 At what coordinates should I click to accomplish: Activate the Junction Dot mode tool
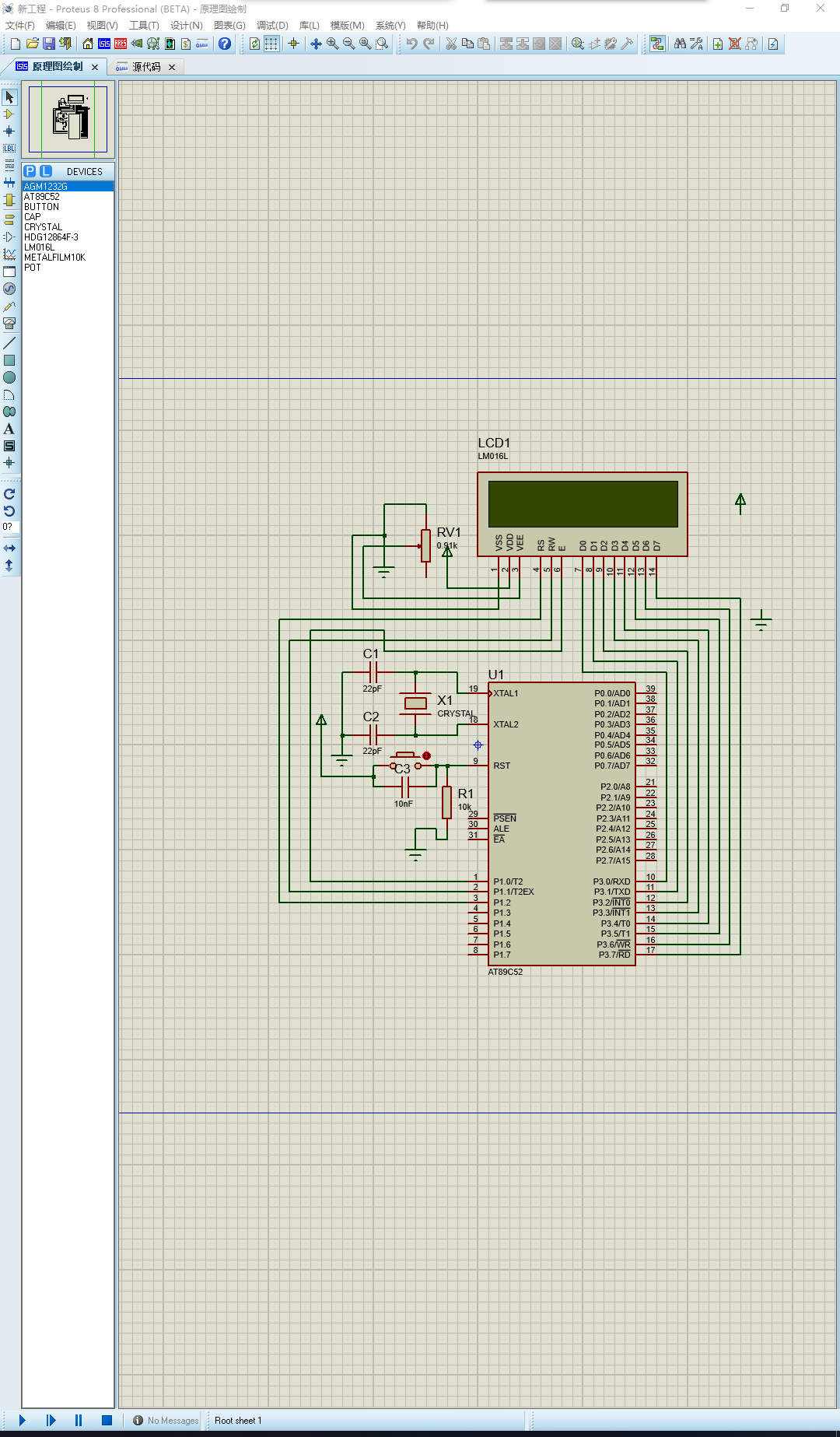point(9,131)
